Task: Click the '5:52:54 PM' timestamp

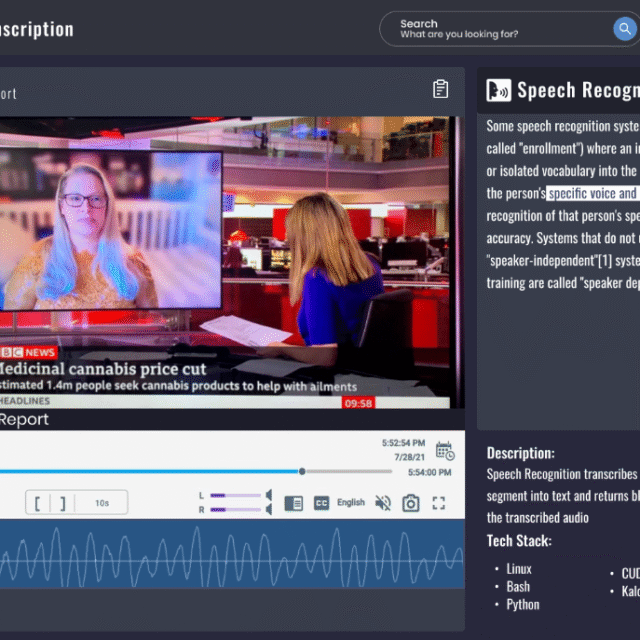Action: tap(403, 443)
